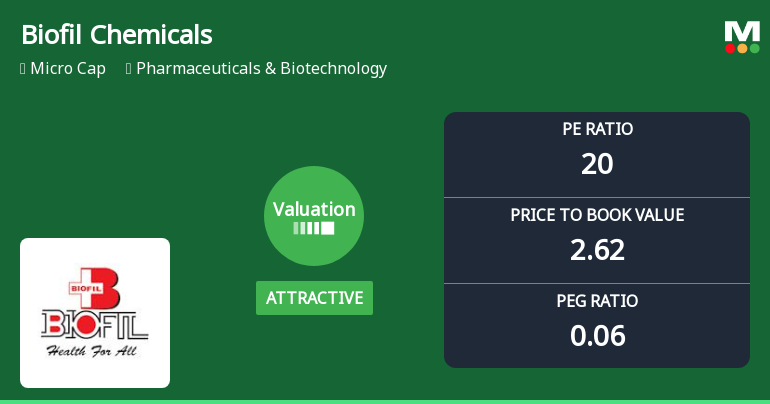Click the 2.62 price to book value
770x404 pixels.
(x=597, y=250)
